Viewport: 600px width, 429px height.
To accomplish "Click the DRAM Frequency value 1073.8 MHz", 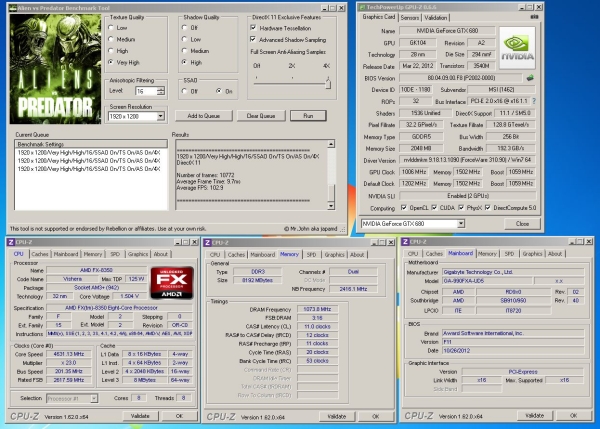I will [x=317, y=309].
